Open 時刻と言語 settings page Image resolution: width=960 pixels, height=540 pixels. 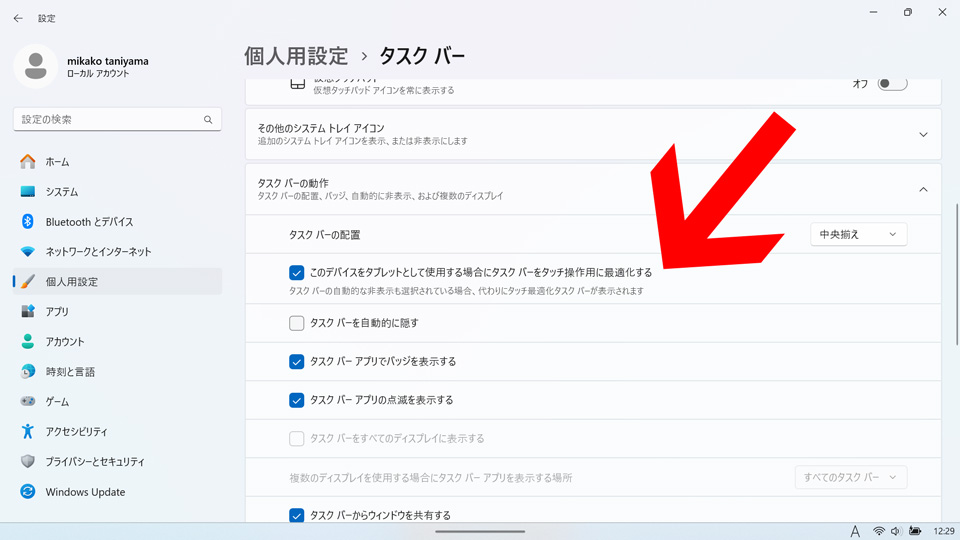point(118,372)
